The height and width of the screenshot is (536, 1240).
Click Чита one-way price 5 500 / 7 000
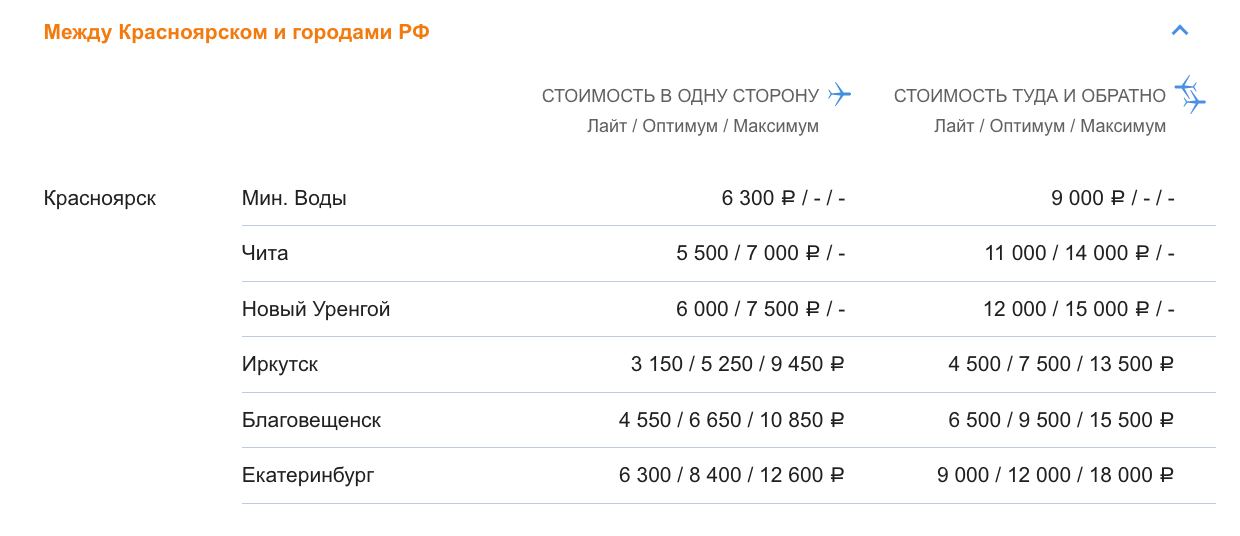pyautogui.click(x=761, y=253)
